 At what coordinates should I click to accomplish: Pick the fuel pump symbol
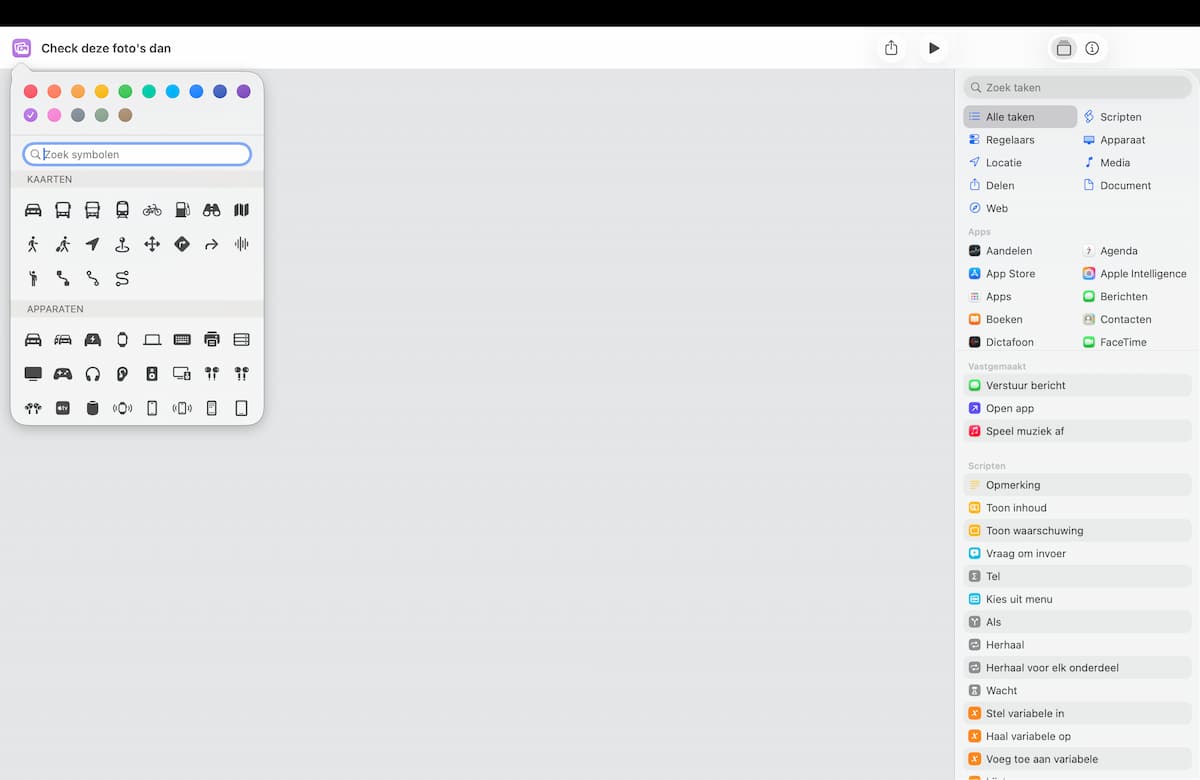coord(182,210)
